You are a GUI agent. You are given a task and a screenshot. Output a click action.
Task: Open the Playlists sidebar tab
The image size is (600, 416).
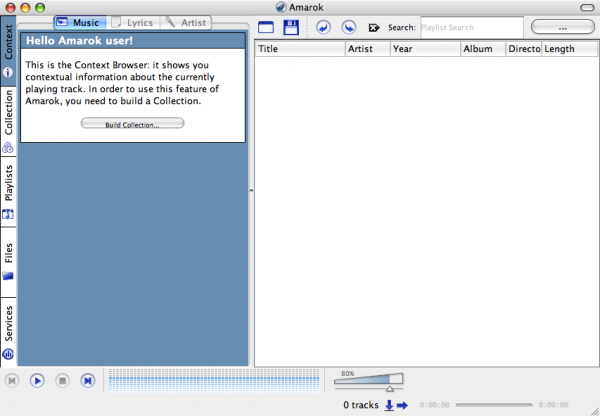pyautogui.click(x=8, y=192)
